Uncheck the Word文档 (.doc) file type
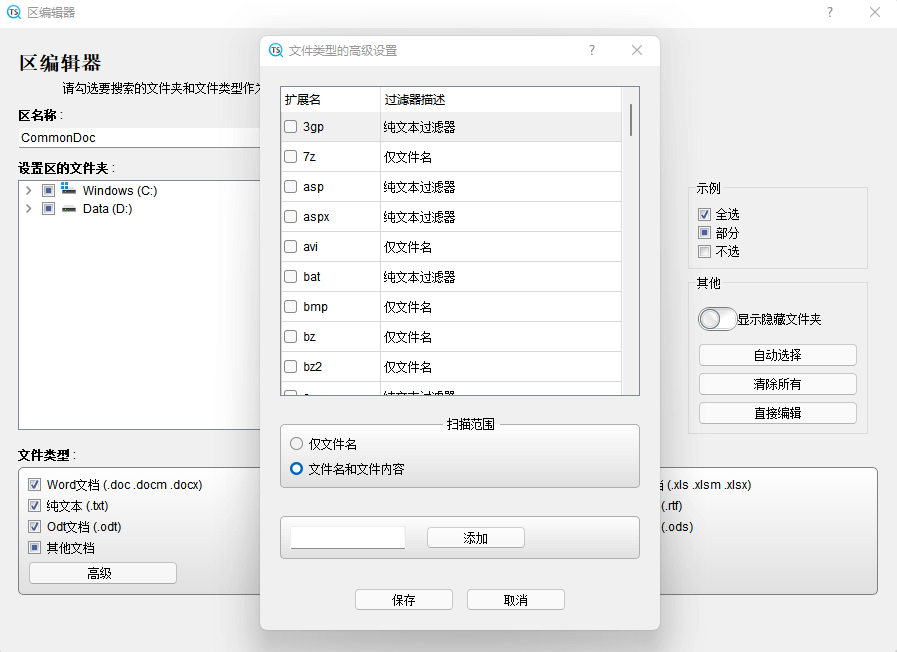This screenshot has height=652, width=897. pos(35,484)
